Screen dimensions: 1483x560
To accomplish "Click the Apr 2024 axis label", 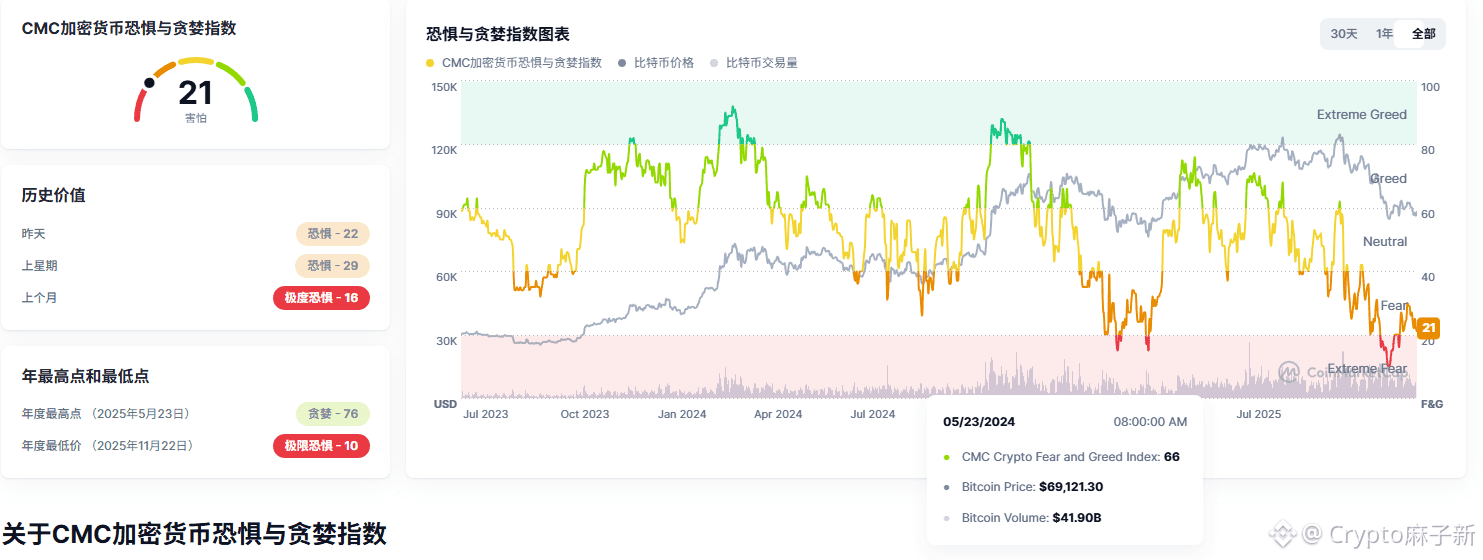I will pyautogui.click(x=778, y=414).
